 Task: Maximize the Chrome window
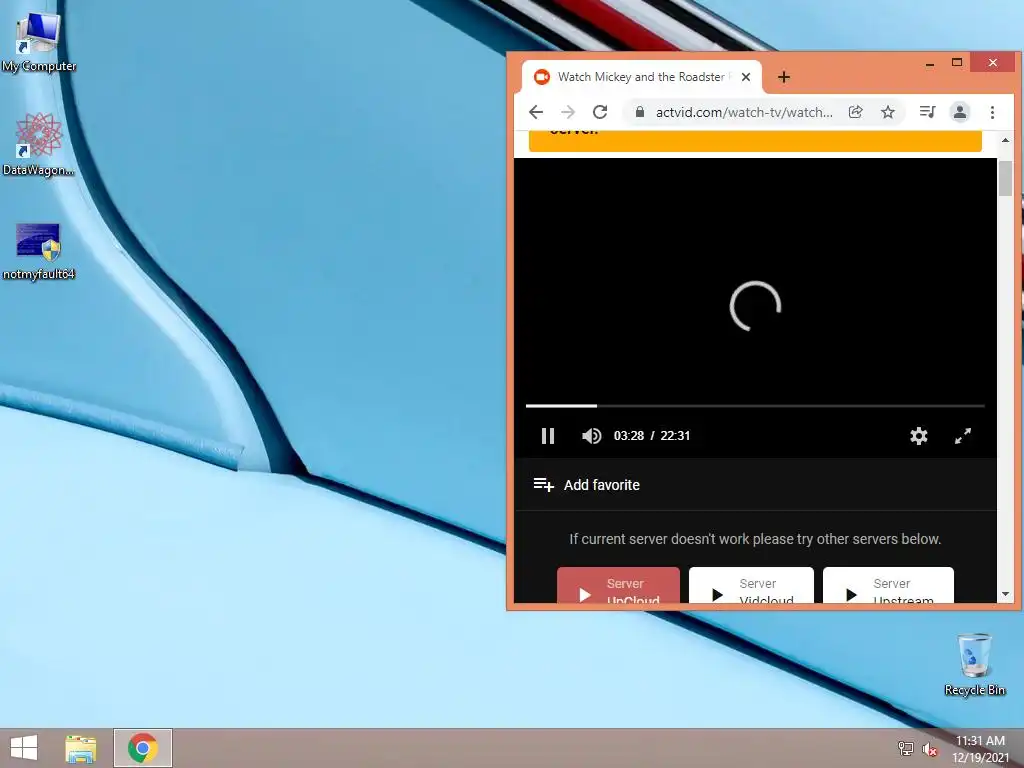(x=957, y=63)
